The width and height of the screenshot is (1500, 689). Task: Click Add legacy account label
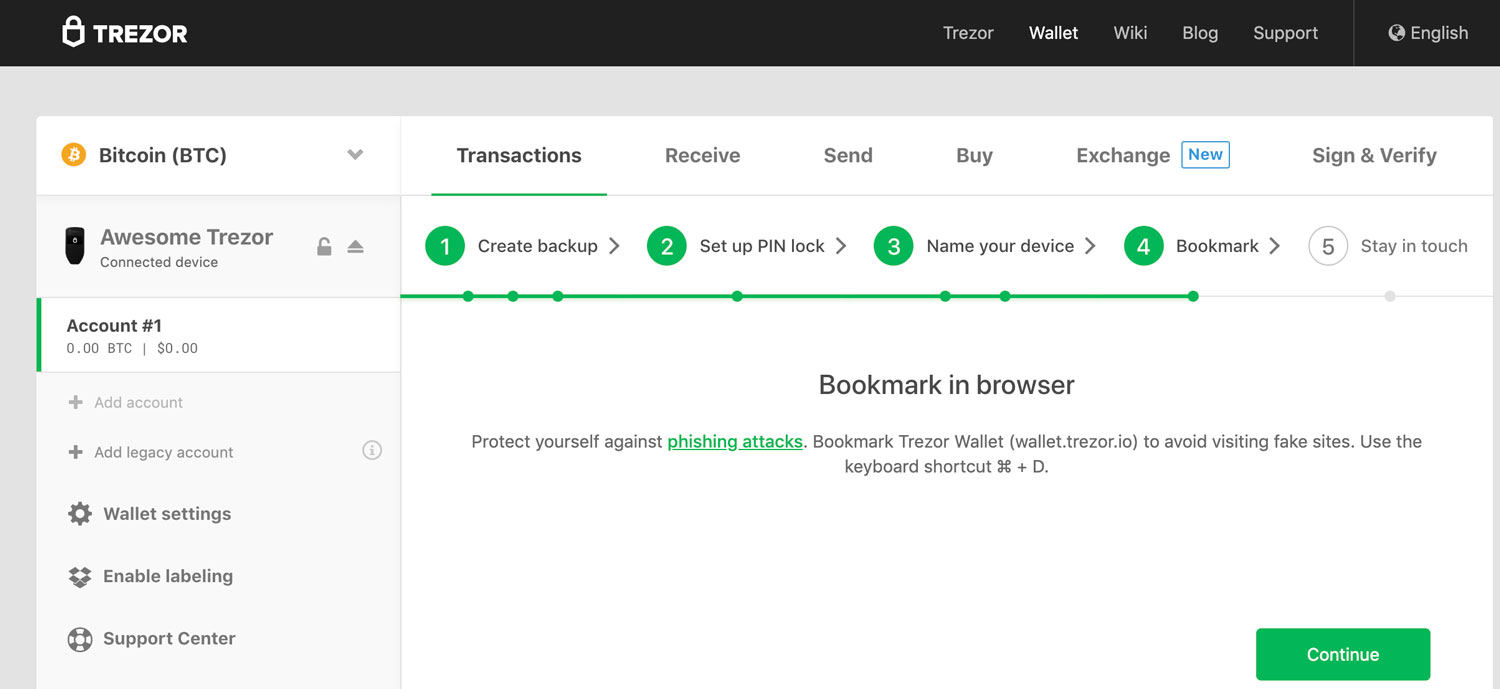click(x=164, y=452)
